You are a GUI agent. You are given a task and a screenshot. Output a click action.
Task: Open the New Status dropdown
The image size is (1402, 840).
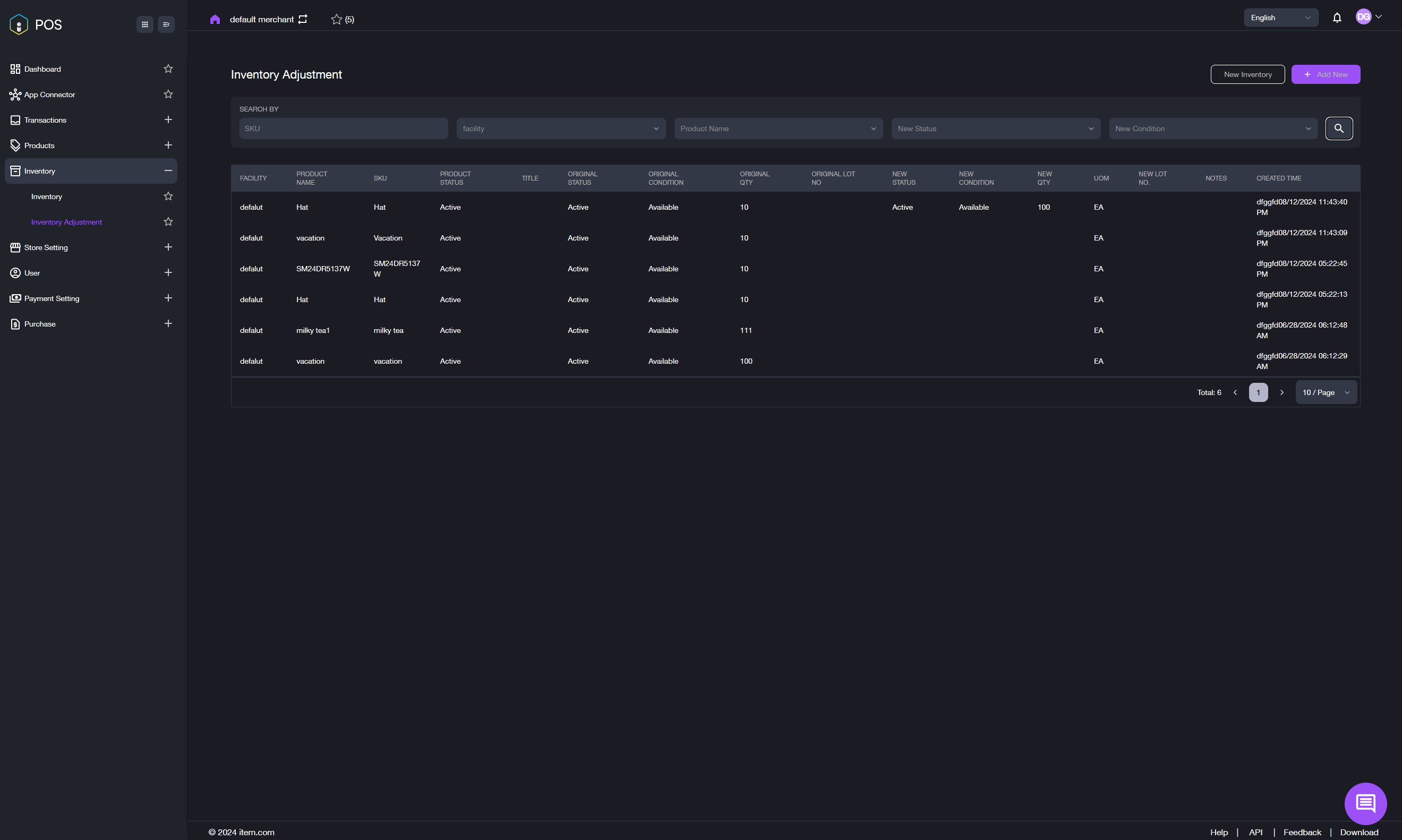pos(995,128)
